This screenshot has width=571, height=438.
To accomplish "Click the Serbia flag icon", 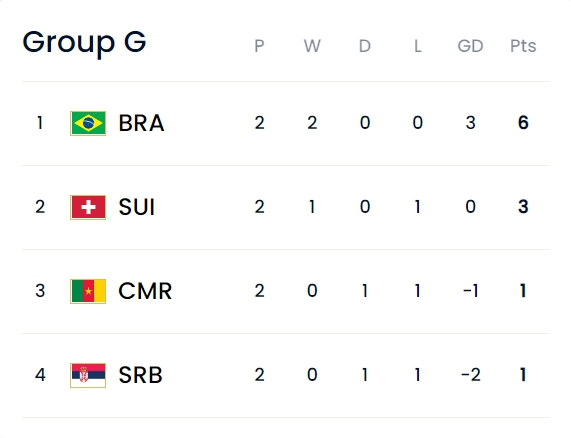I will point(88,375).
